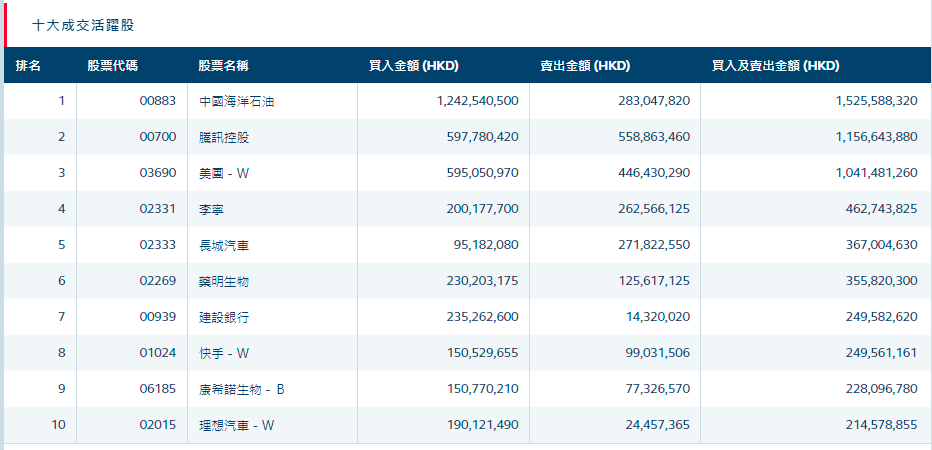Viewport: 932px width, 450px height.
Task: Click the 賣出金額 (HKD) column header
Action: point(585,66)
